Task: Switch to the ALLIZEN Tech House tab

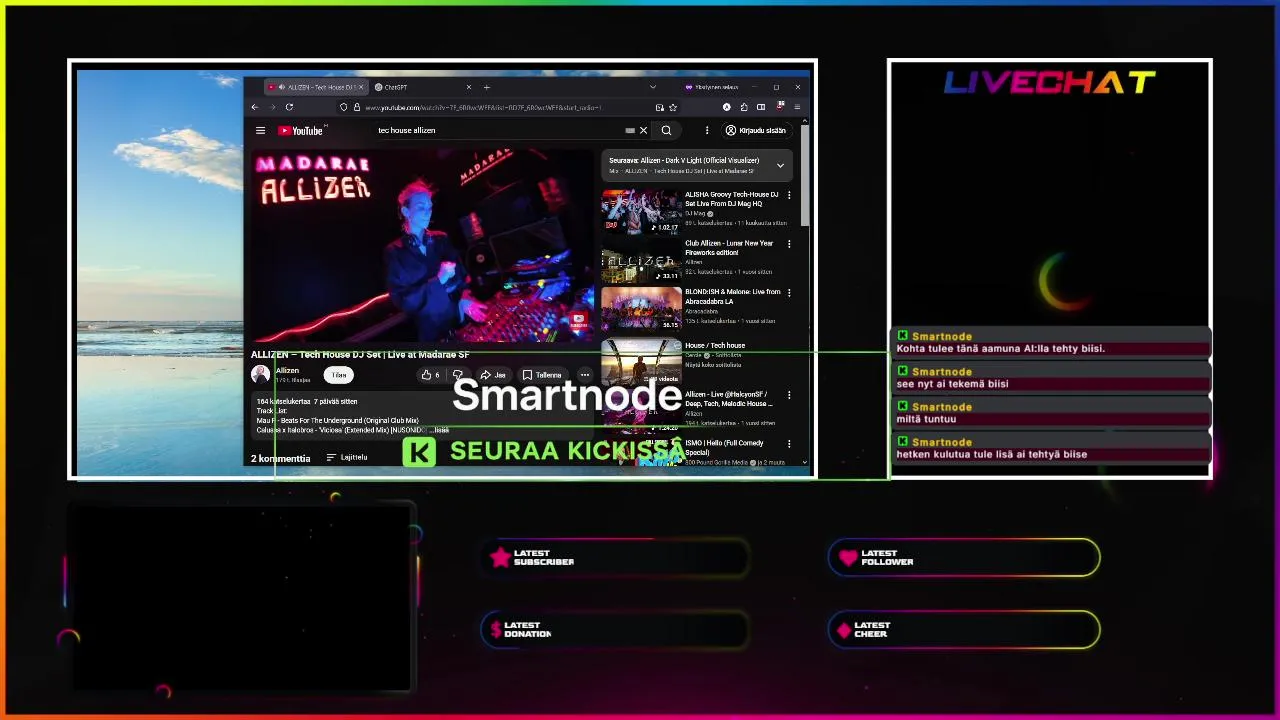Action: pos(314,87)
